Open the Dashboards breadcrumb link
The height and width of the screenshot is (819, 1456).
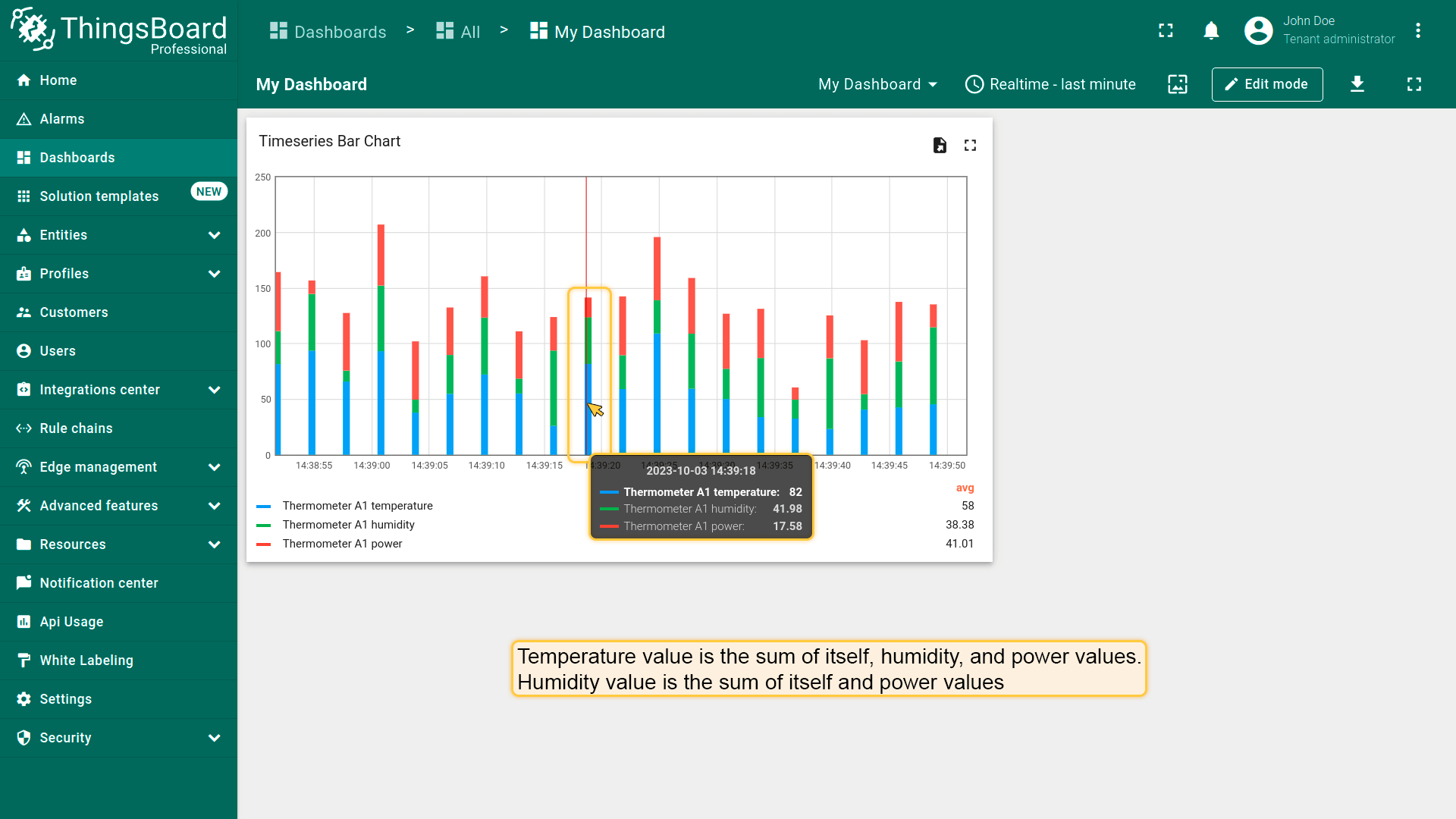(328, 32)
